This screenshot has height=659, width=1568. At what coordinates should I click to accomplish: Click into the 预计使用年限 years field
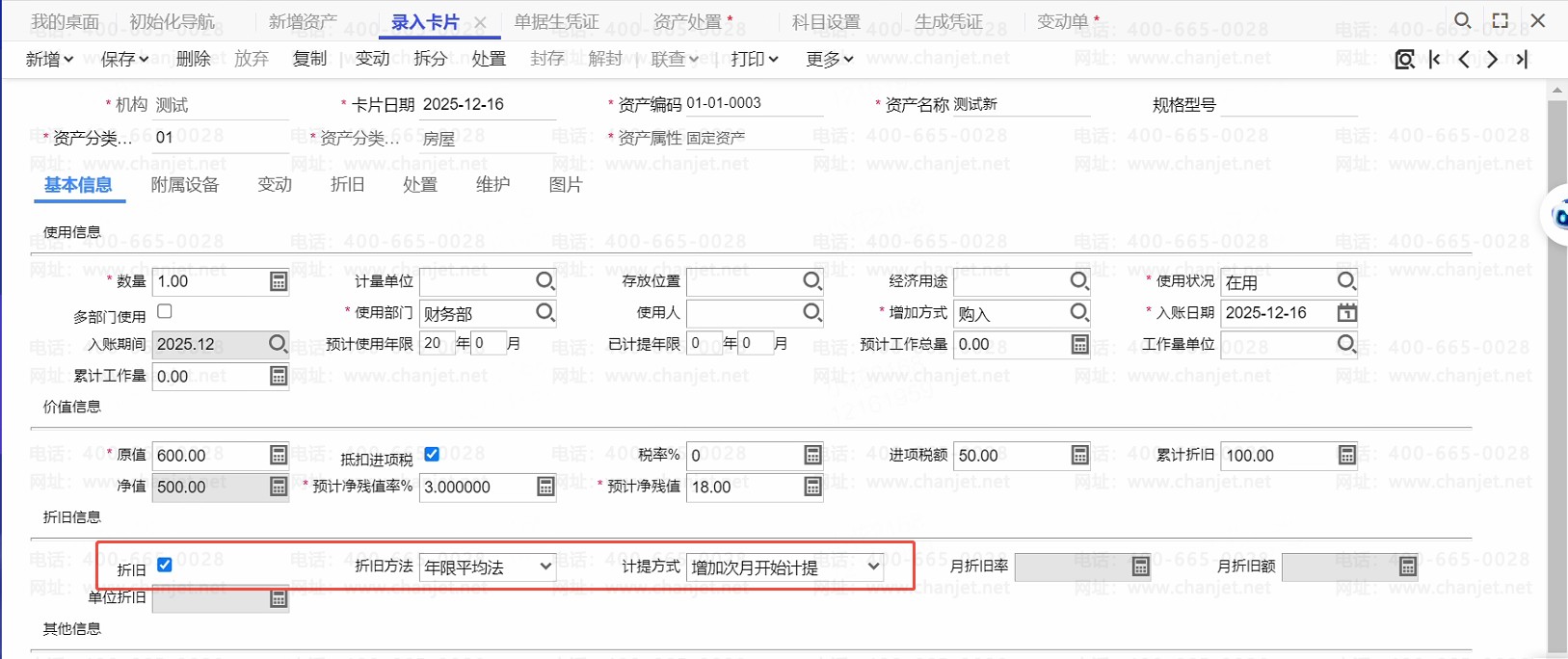tap(437, 344)
